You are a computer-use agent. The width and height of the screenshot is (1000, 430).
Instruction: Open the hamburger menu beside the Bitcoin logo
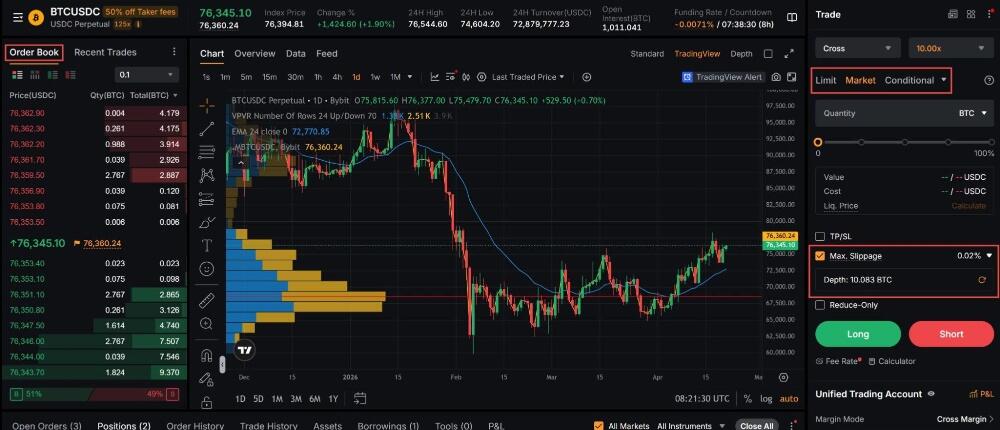(18, 17)
